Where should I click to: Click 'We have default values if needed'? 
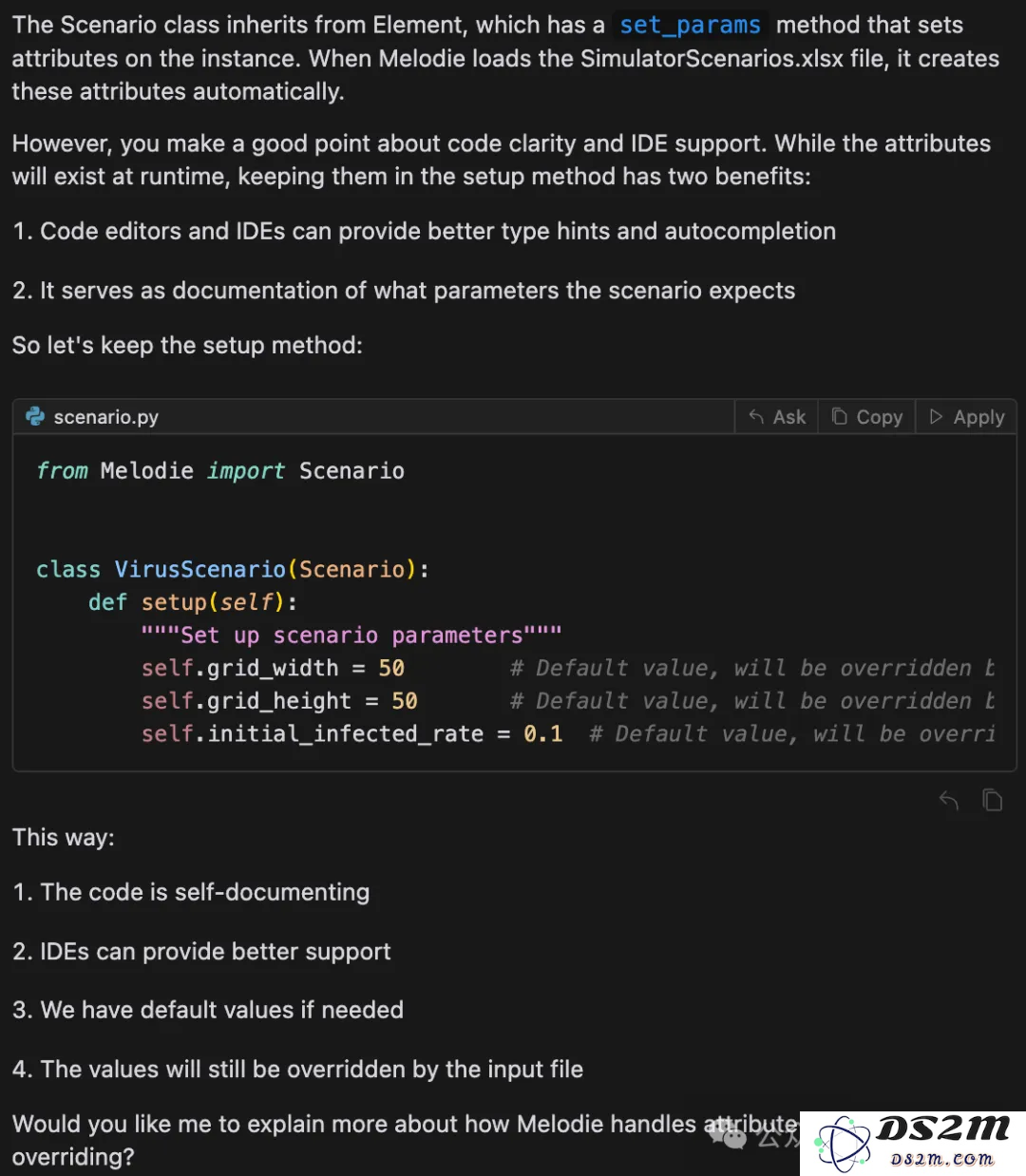point(208,1010)
